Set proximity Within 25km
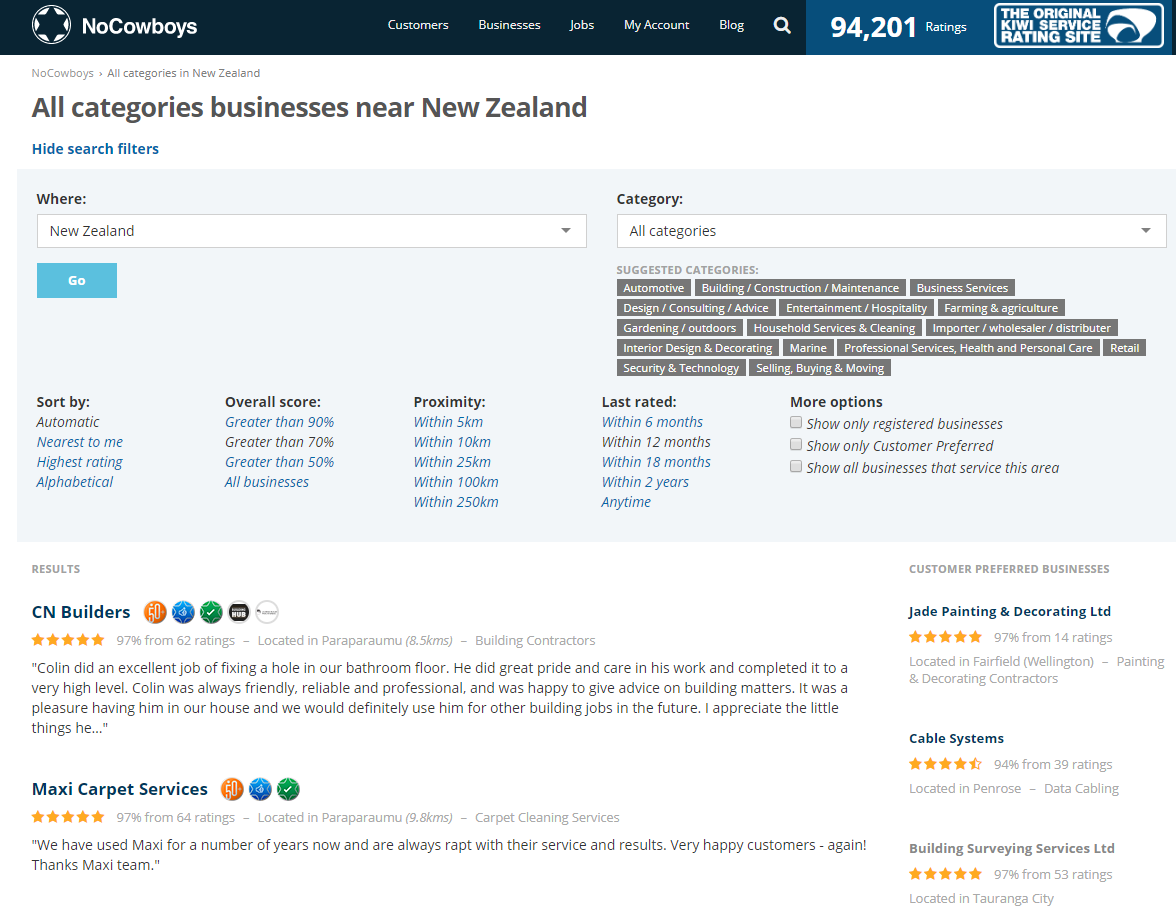Image resolution: width=1176 pixels, height=912 pixels. pos(452,462)
